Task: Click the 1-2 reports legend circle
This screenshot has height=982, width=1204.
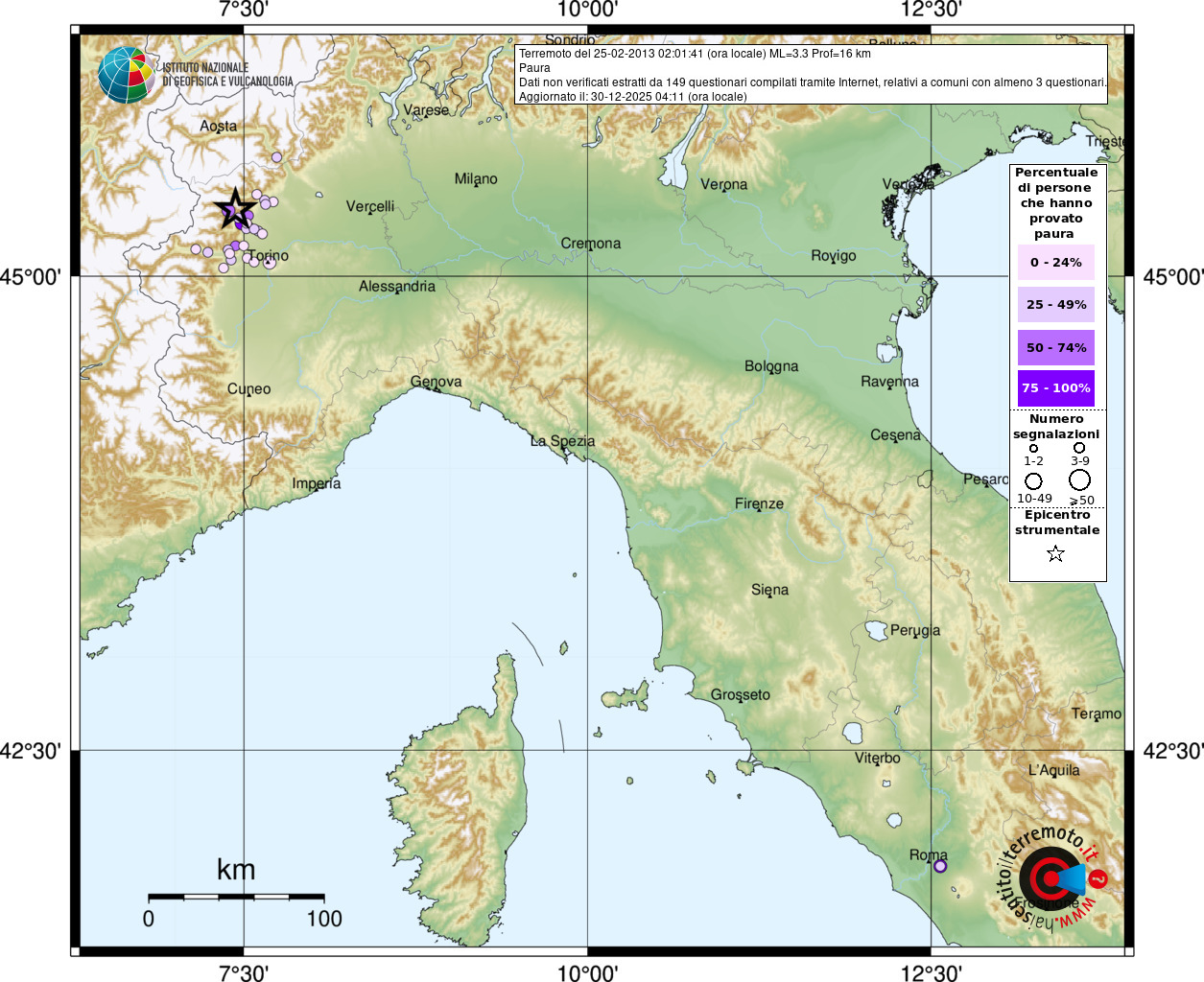Action: click(x=1033, y=448)
